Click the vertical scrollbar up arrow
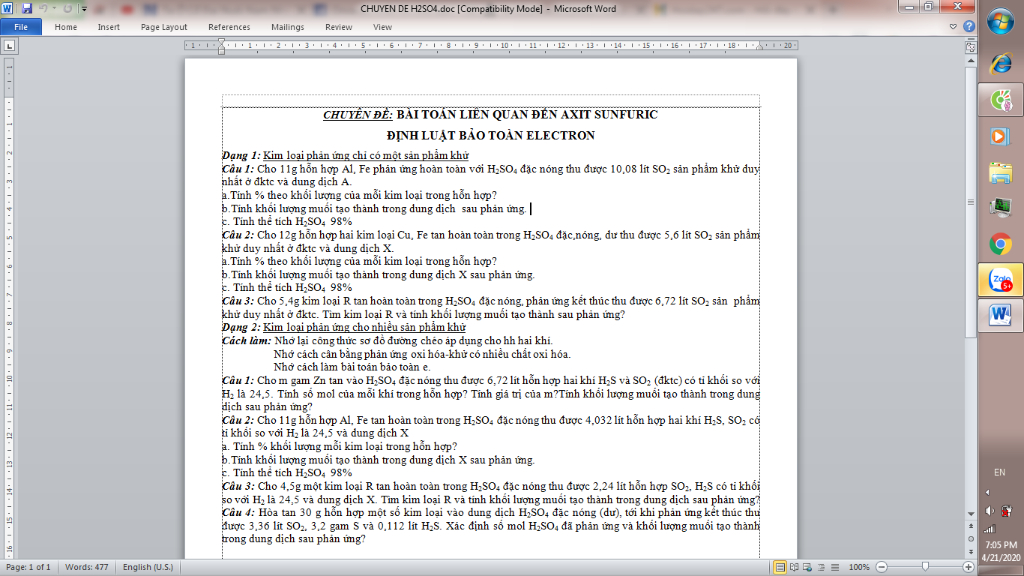The height and width of the screenshot is (576, 1024). 971,61
